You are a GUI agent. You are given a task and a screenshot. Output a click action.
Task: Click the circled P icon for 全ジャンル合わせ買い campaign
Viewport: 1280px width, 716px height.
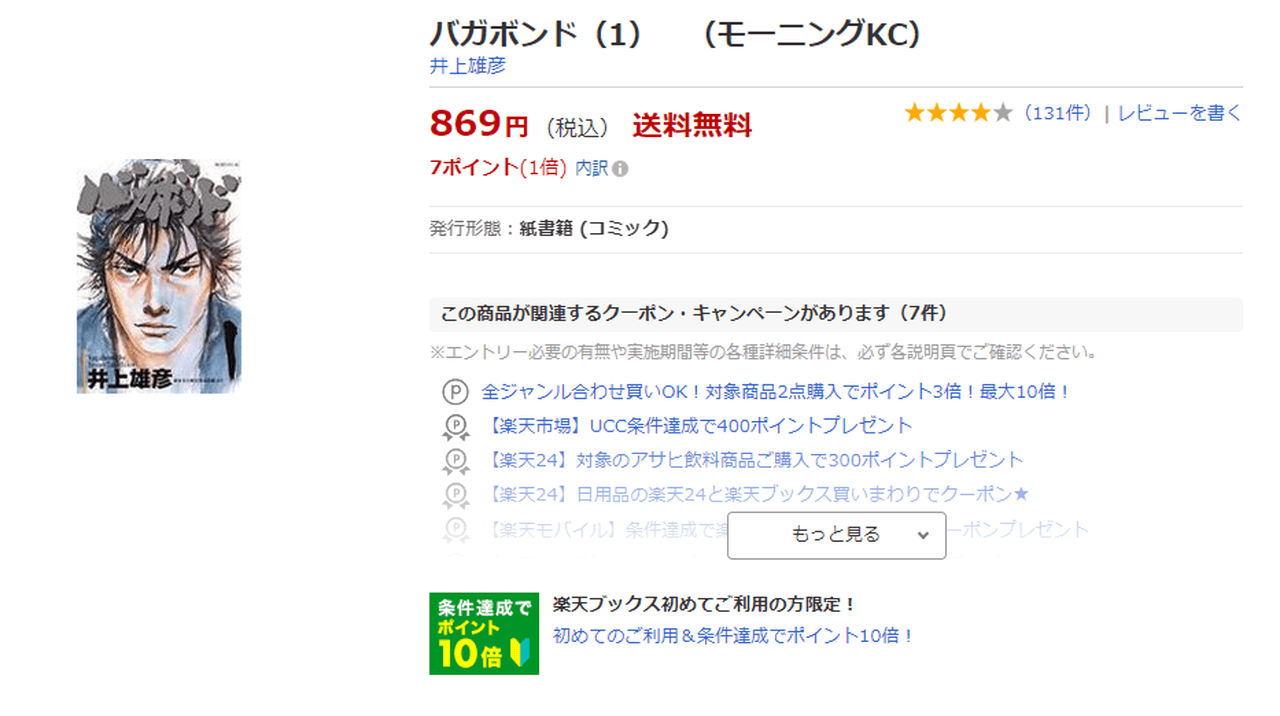coord(455,392)
